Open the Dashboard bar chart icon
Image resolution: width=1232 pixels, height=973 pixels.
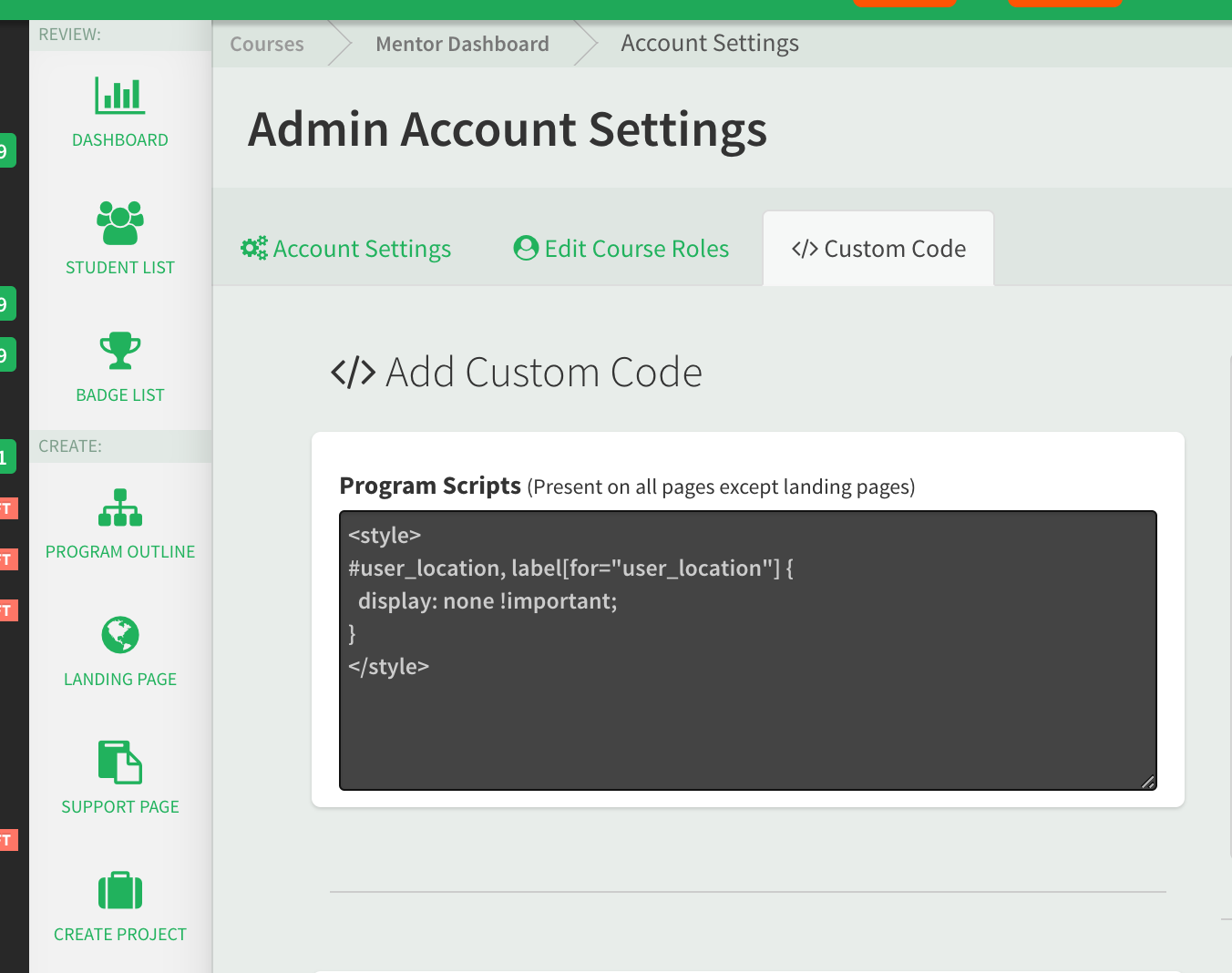coord(120,96)
